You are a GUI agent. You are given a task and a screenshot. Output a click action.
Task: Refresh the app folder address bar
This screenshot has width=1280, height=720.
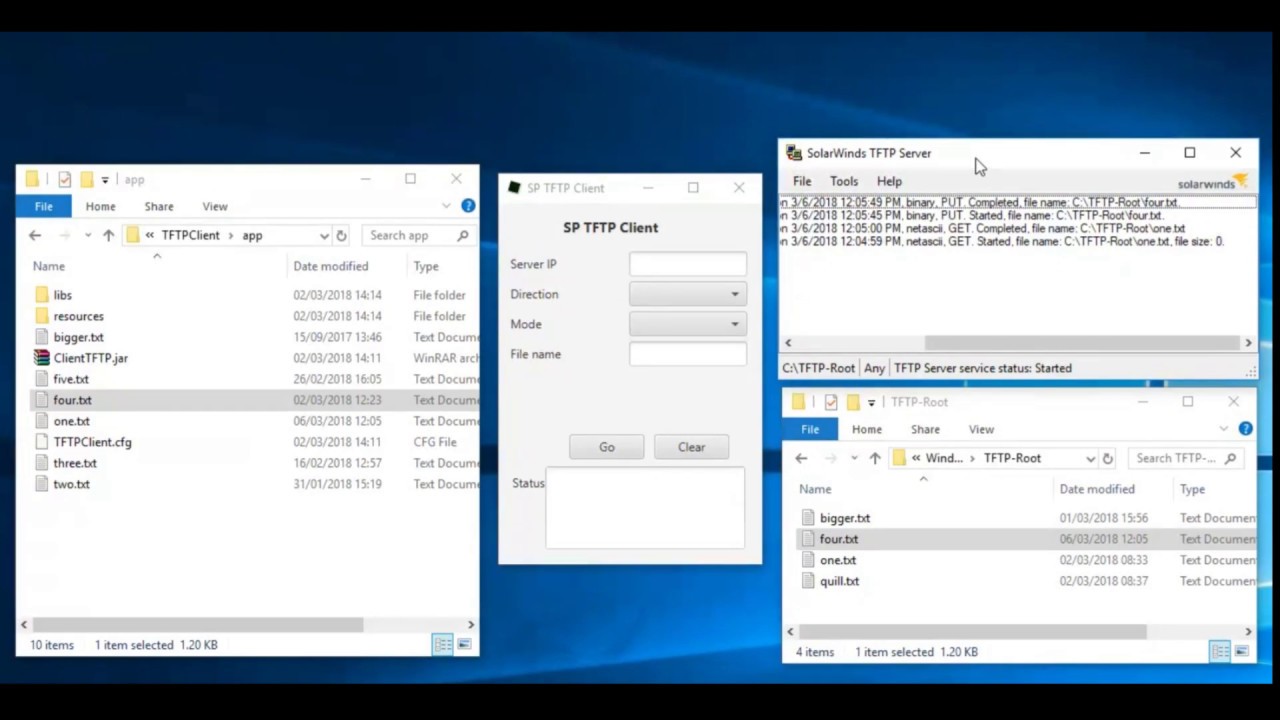tap(342, 236)
